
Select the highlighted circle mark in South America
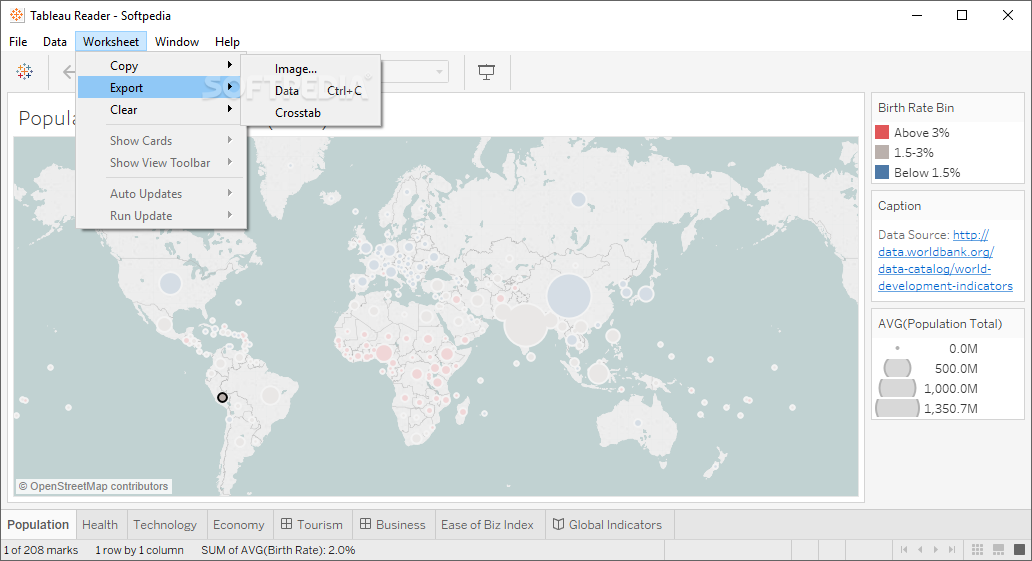point(222,398)
